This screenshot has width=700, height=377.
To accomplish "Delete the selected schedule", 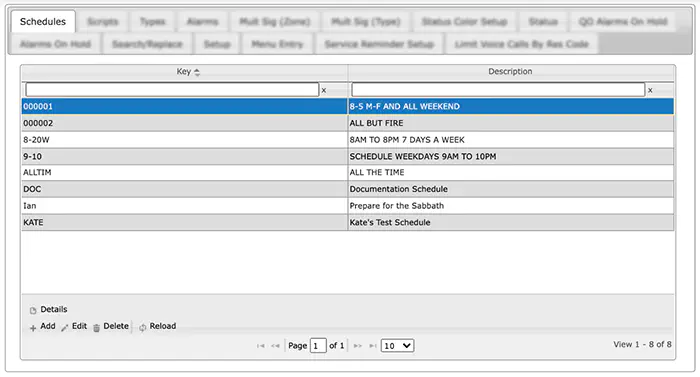I will 111,327.
